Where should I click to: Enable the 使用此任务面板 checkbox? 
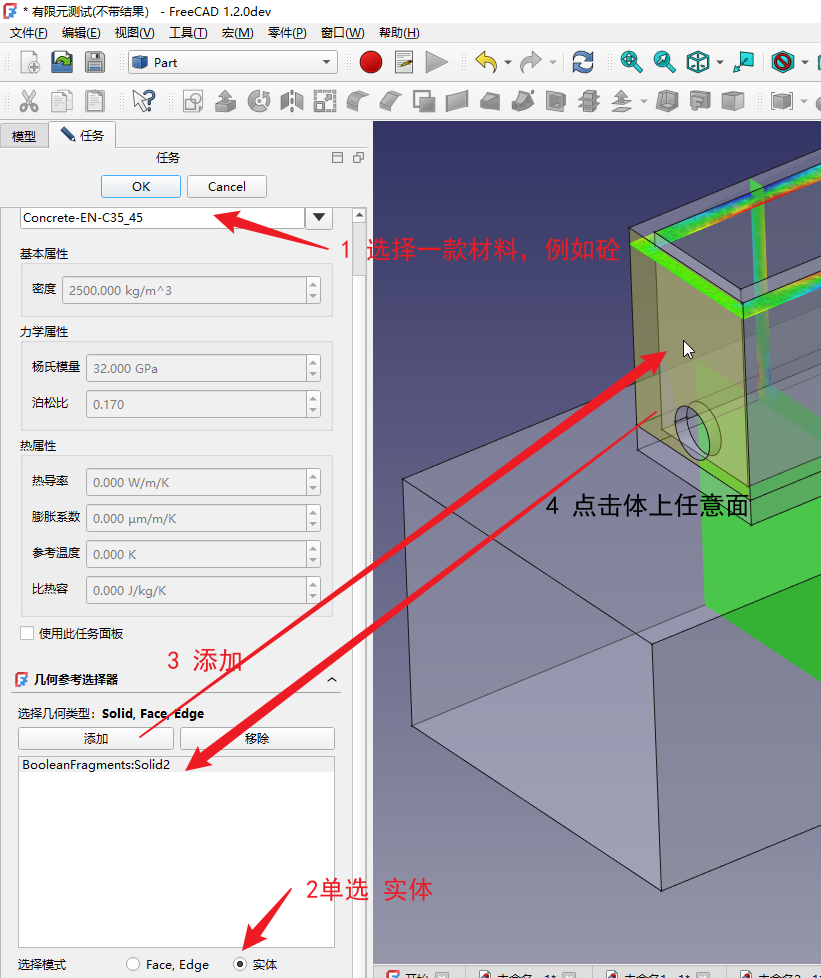[27, 633]
